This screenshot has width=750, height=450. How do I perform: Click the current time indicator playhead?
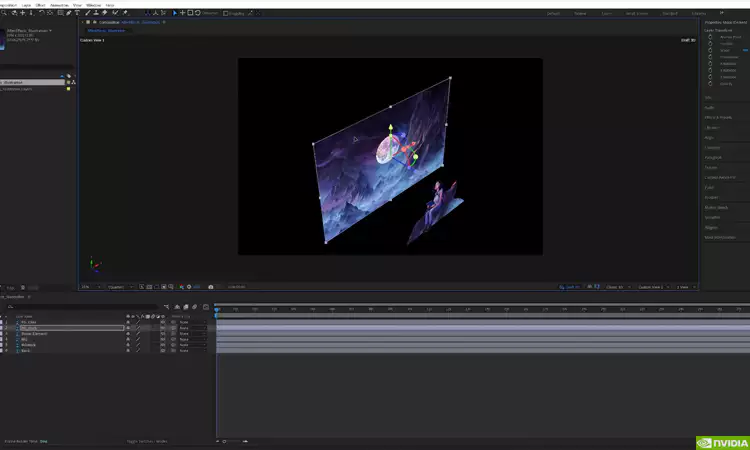(217, 310)
